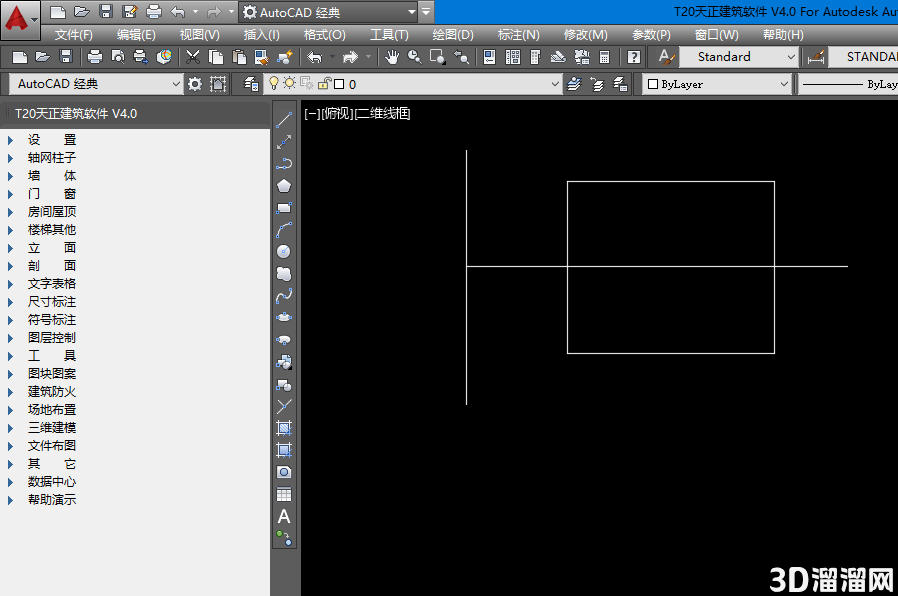Open the 帮助(H) menu

point(783,35)
